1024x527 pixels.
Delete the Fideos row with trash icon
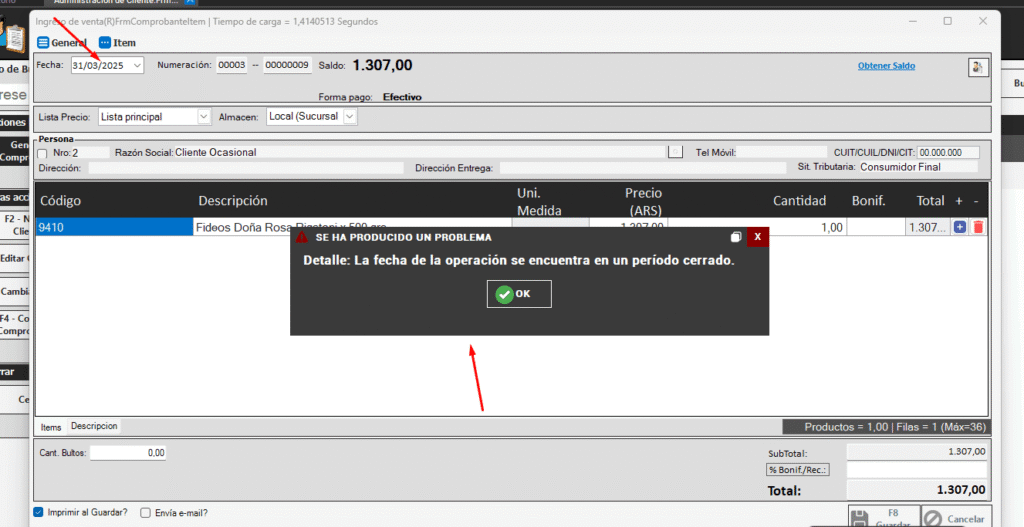coord(978,227)
